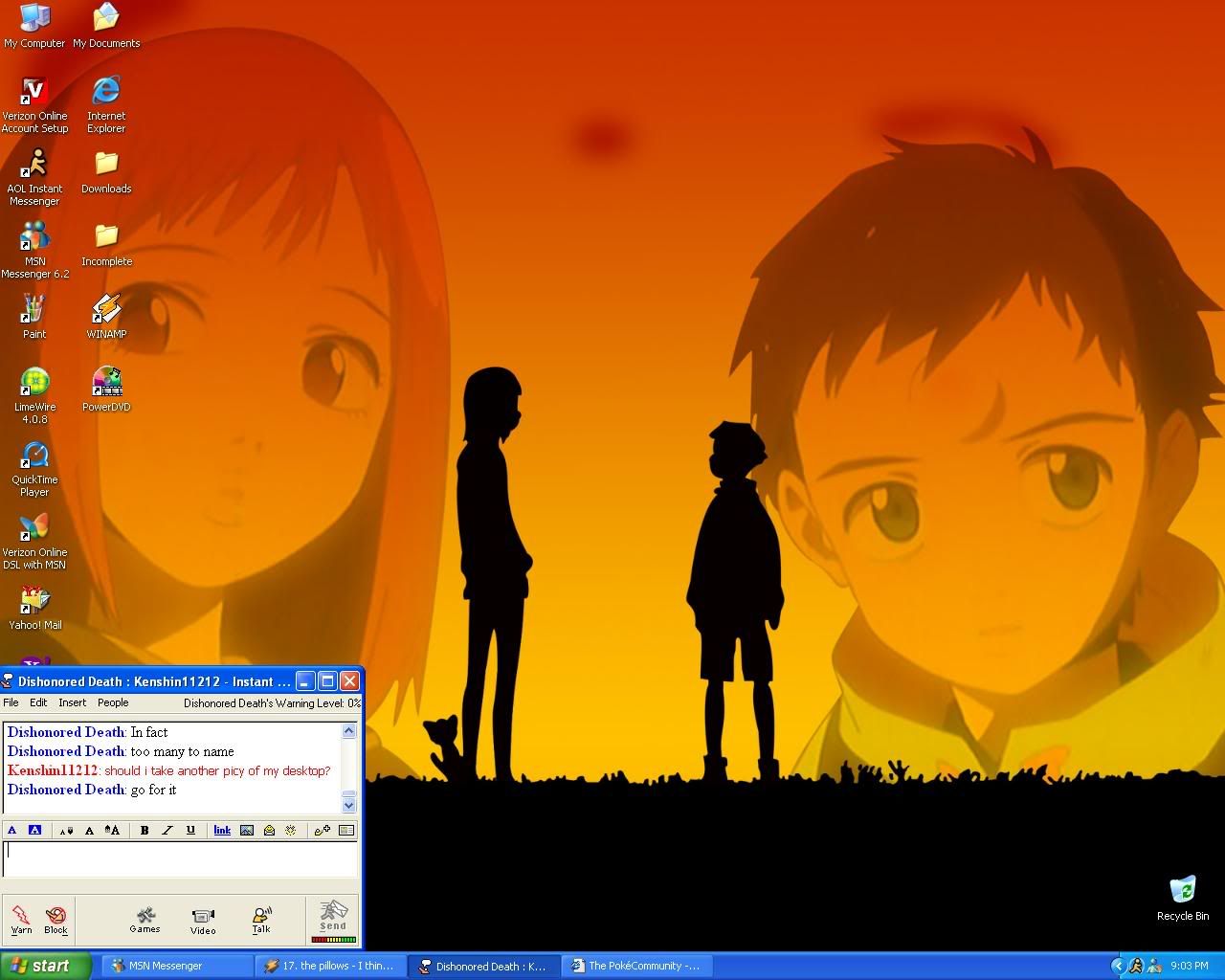Select the Yahoo! Mail desktop icon
This screenshot has height=980, width=1225.
[34, 609]
